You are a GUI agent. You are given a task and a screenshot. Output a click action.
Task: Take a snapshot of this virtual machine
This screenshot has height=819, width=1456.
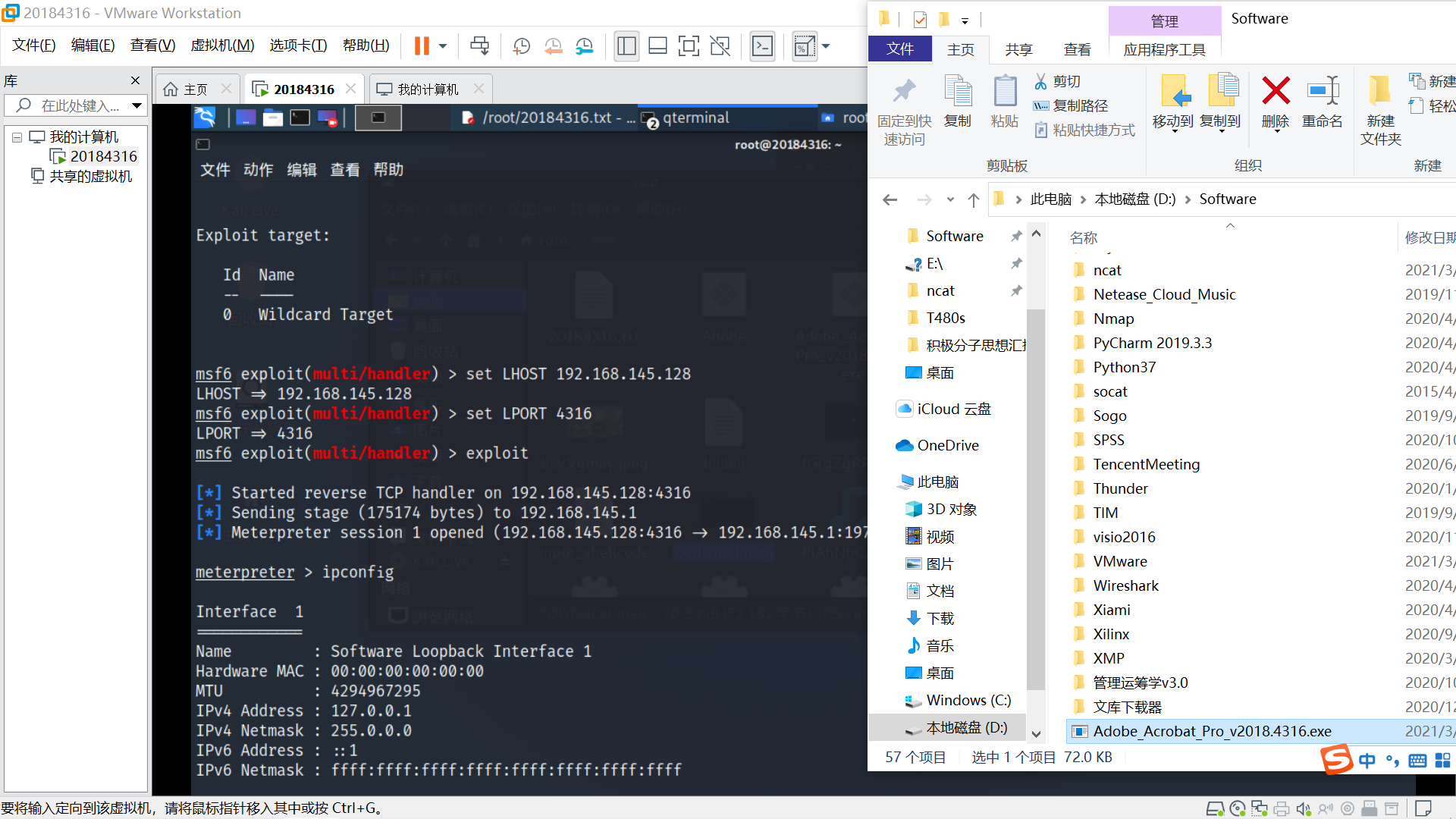[522, 46]
